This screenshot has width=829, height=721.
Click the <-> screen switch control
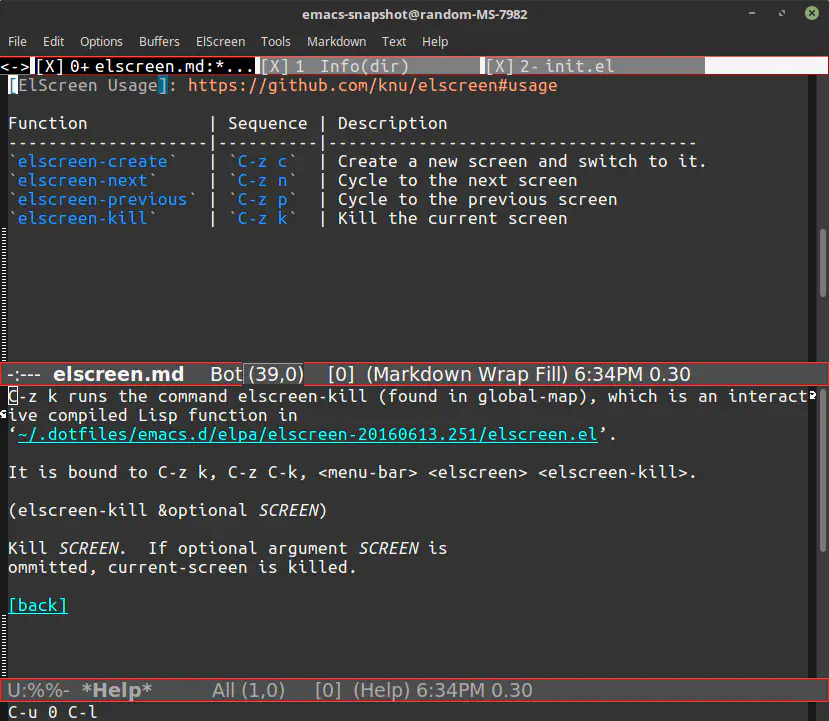click(x=15, y=67)
